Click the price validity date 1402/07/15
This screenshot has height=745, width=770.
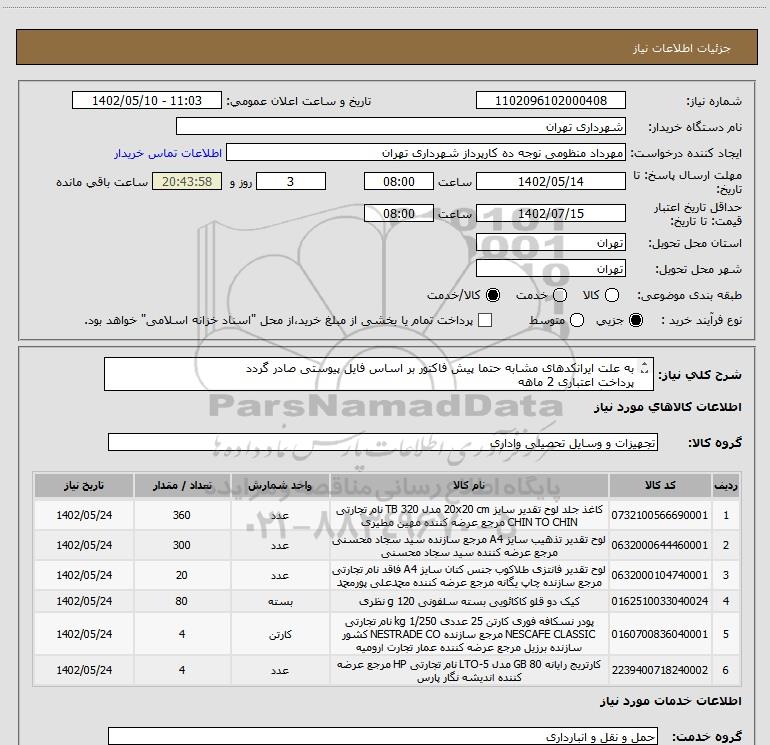pyautogui.click(x=550, y=213)
